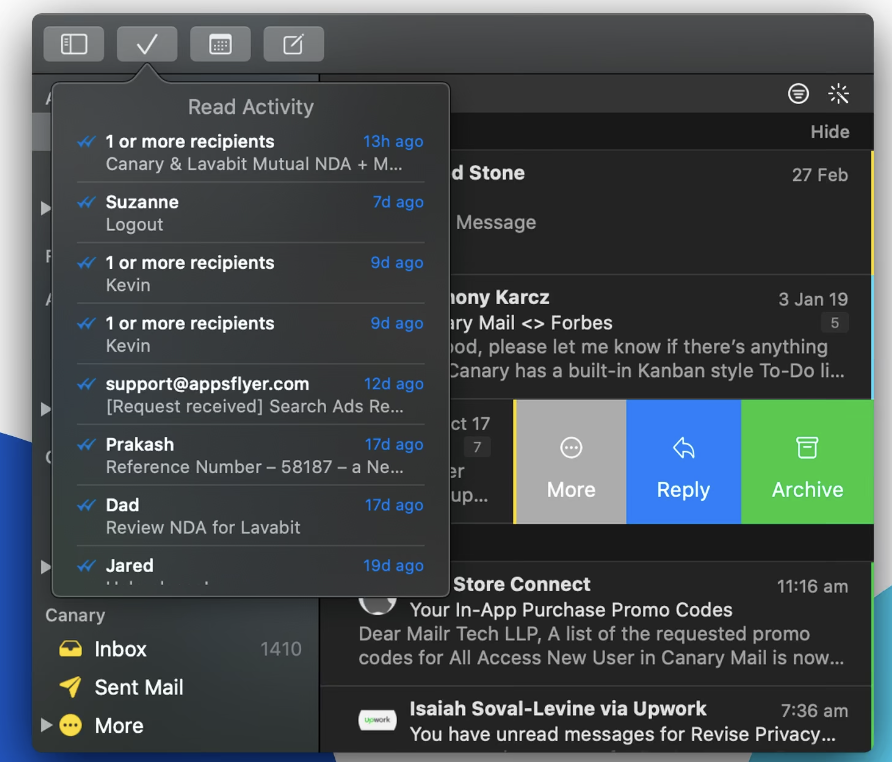Click the Upwork sender avatar
892x762 pixels.
(x=378, y=719)
